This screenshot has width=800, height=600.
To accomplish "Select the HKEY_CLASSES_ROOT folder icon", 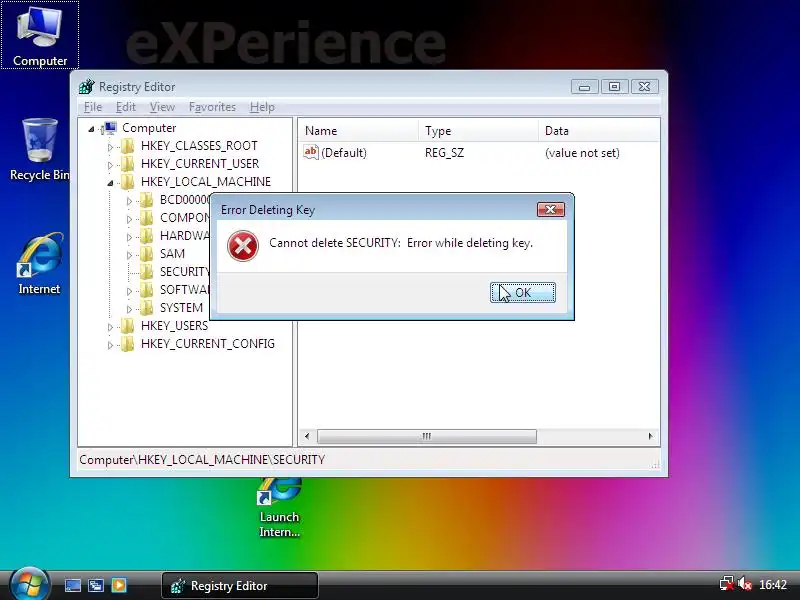I will (x=128, y=146).
